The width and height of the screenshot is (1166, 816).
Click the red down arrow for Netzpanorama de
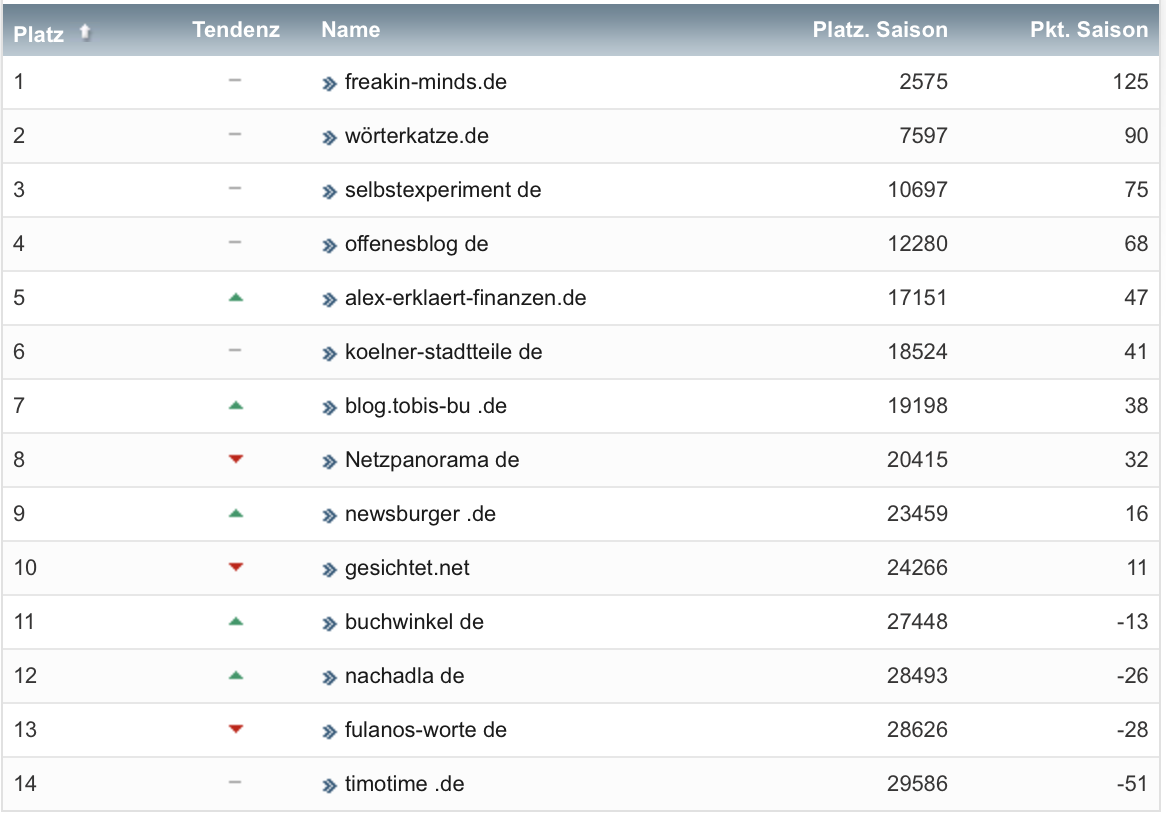click(236, 459)
